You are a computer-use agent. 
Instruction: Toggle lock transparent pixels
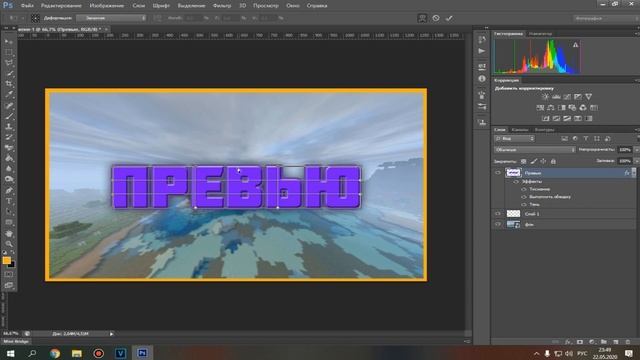pyautogui.click(x=523, y=161)
